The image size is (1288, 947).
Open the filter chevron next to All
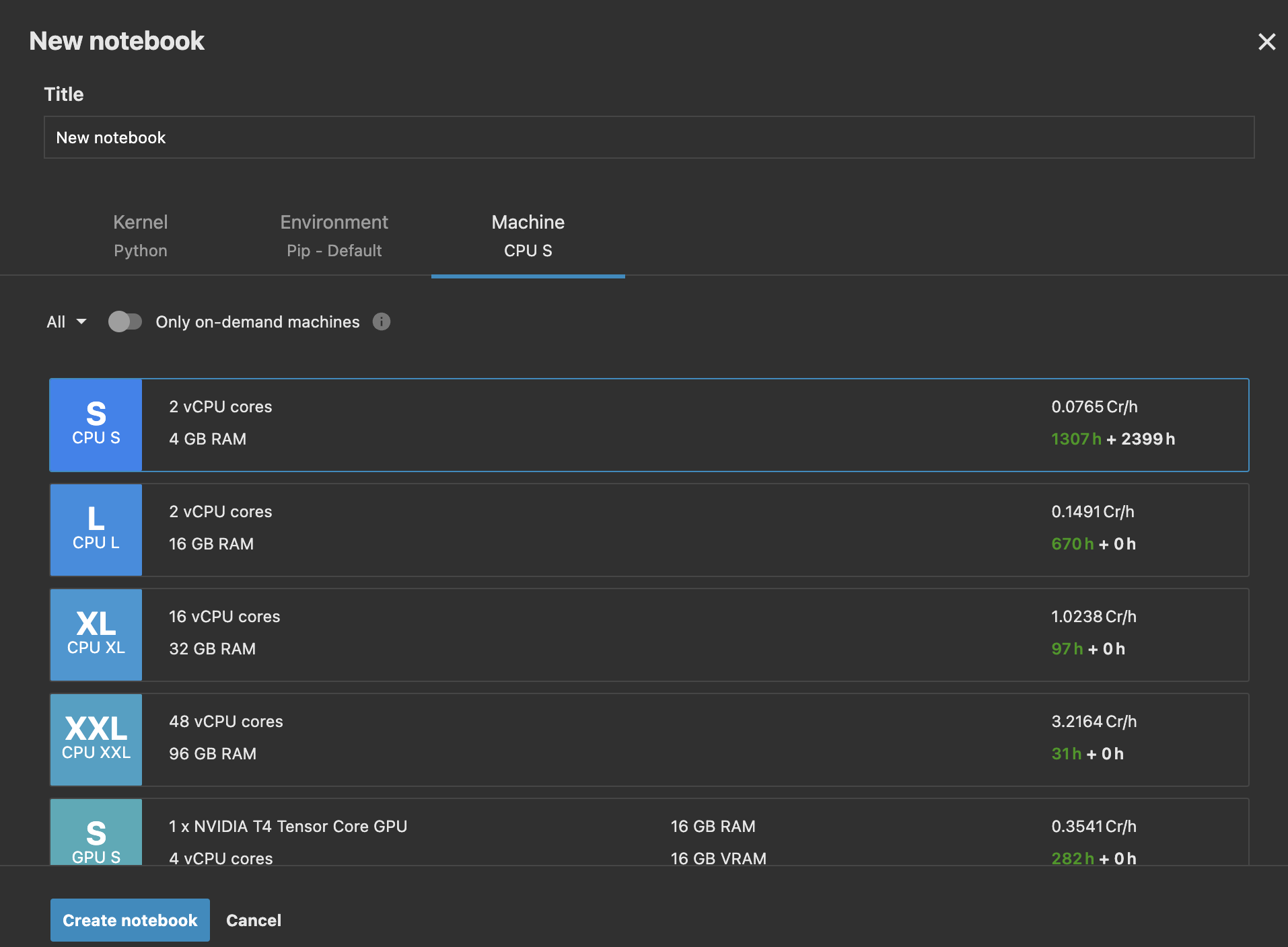[x=81, y=321]
